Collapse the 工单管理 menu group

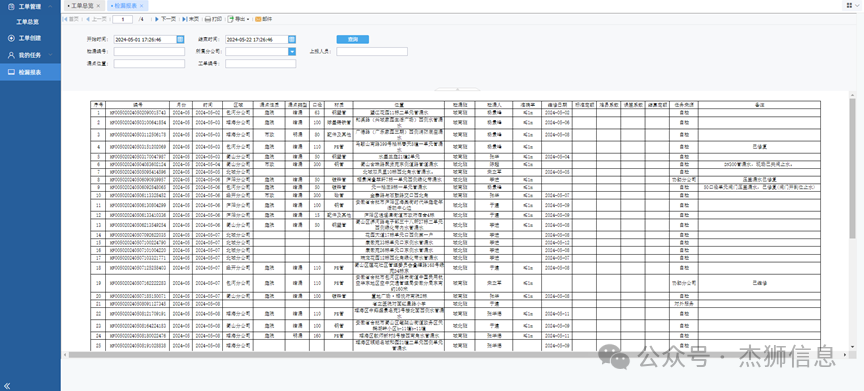tap(50, 6)
